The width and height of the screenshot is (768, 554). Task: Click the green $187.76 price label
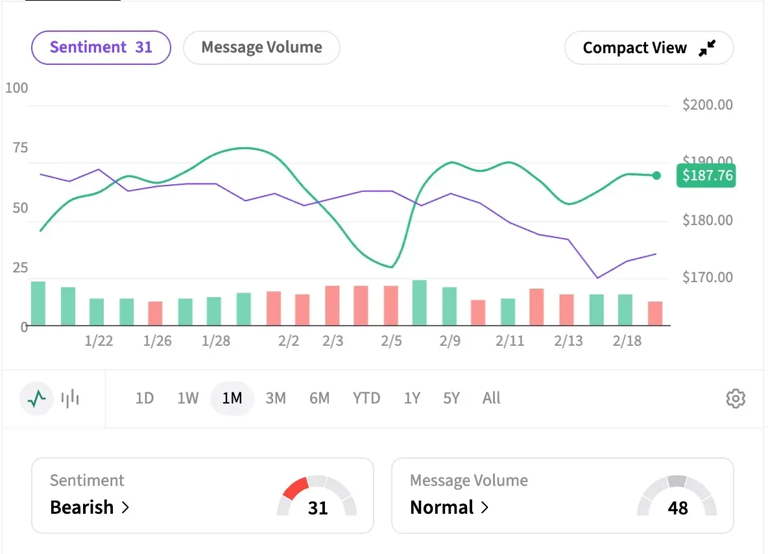(706, 176)
